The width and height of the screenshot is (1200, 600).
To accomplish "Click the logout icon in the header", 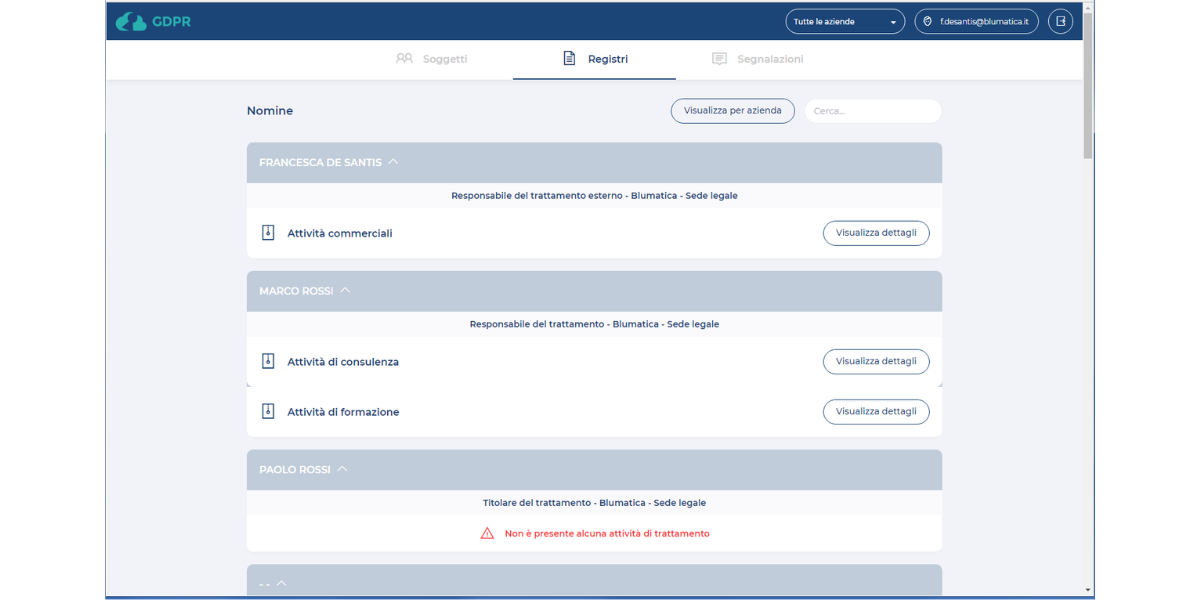I will pos(1060,21).
